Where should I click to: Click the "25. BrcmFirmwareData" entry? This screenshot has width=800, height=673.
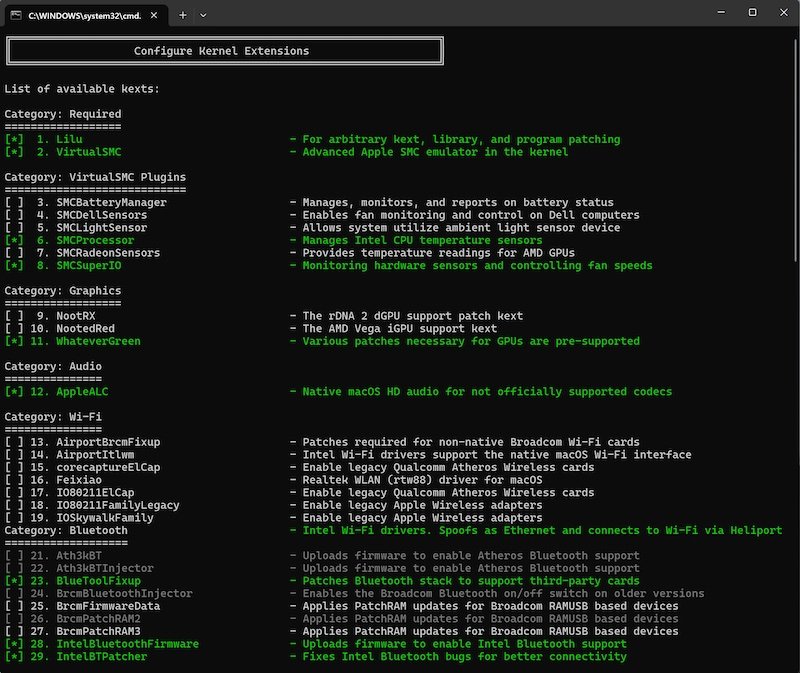(95, 606)
